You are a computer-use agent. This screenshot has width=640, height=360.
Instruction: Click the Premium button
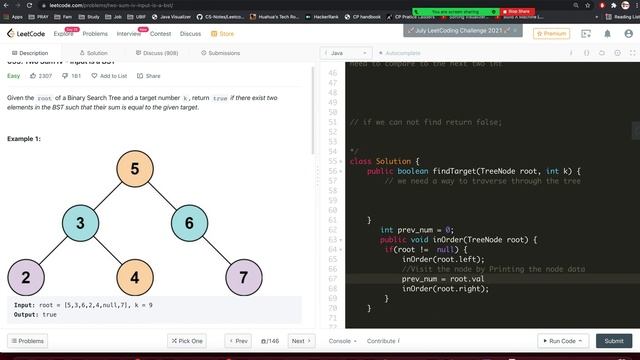tap(551, 33)
